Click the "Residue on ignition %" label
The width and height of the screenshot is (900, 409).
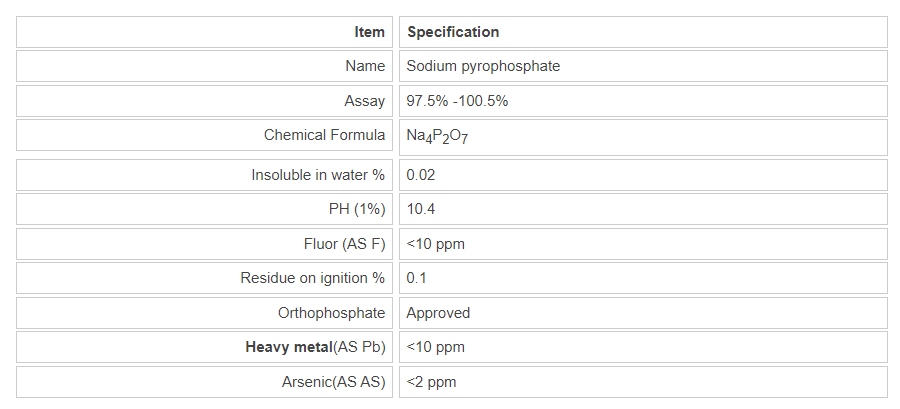pyautogui.click(x=312, y=278)
